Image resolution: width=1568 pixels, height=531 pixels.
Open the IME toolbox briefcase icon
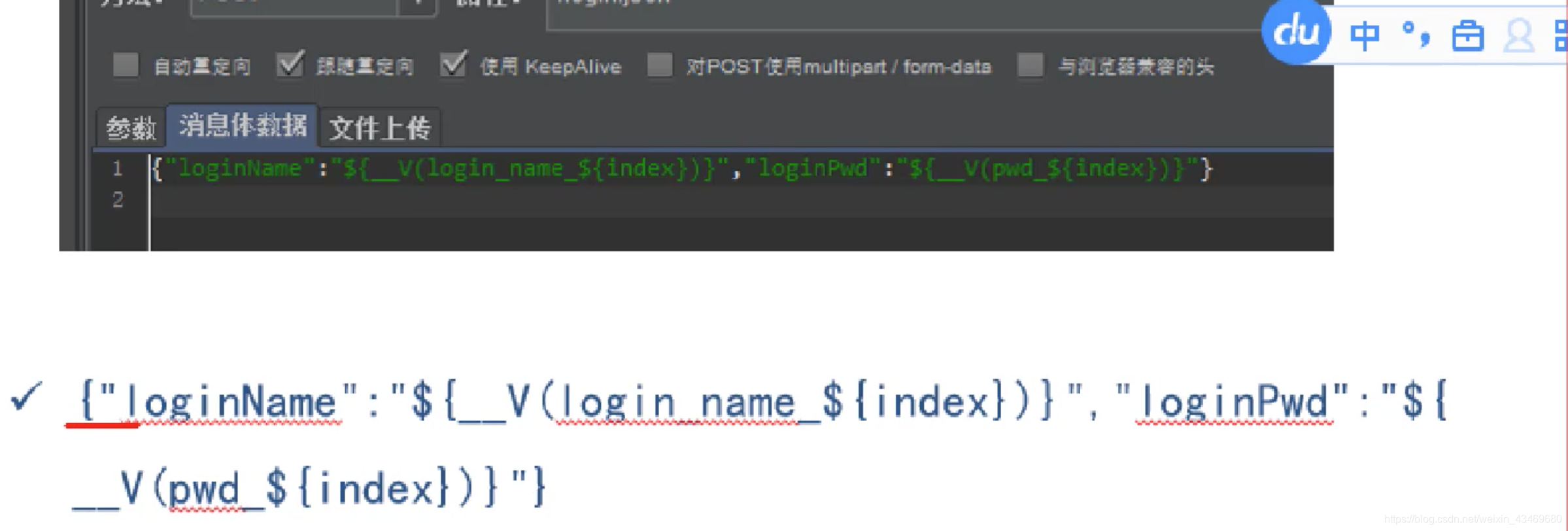(x=1467, y=36)
